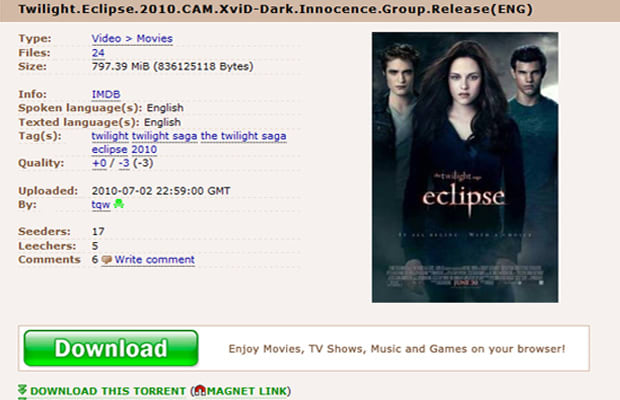Viewport: 620px width, 400px height.
Task: Select the 'twilight' tag
Action: point(110,136)
